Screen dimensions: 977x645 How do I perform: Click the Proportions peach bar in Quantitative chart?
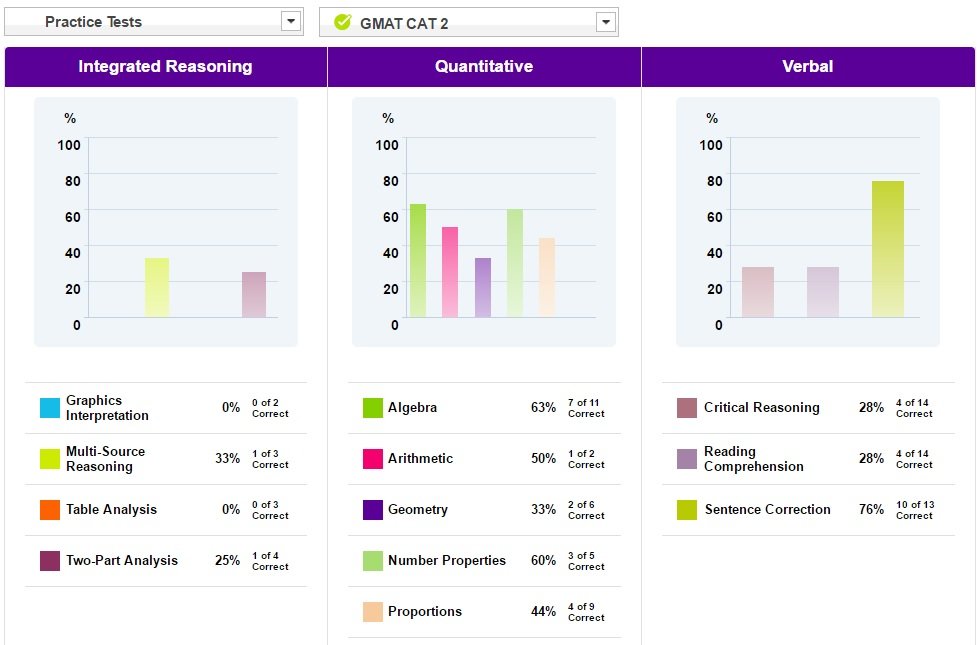[x=547, y=277]
